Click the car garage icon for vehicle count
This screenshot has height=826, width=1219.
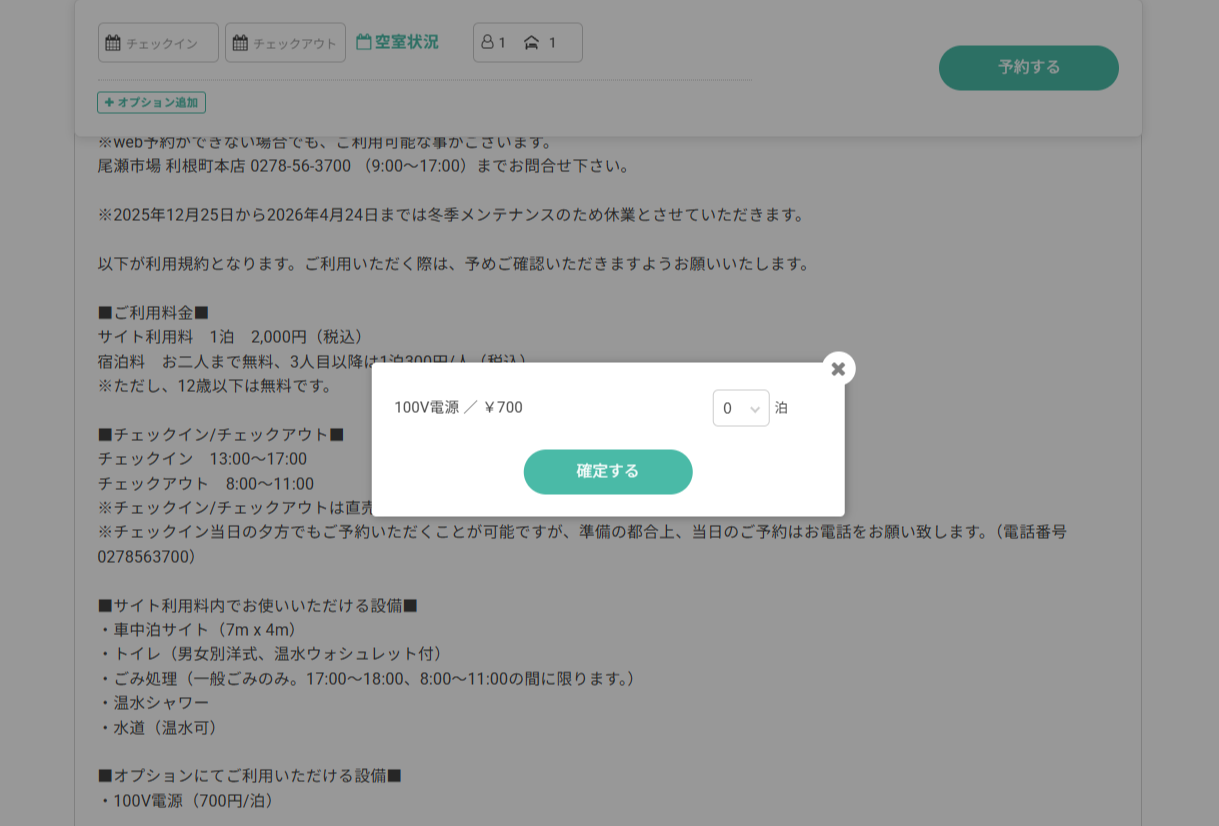531,42
